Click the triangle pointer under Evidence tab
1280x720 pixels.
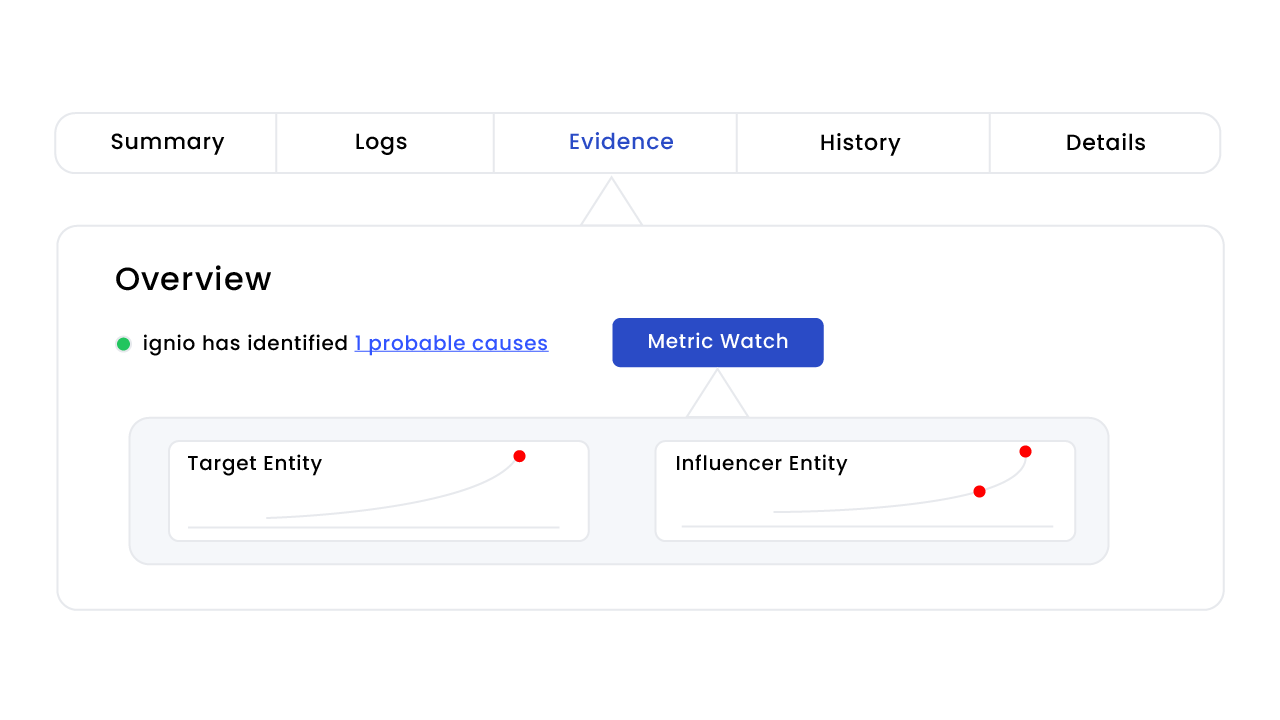click(611, 203)
